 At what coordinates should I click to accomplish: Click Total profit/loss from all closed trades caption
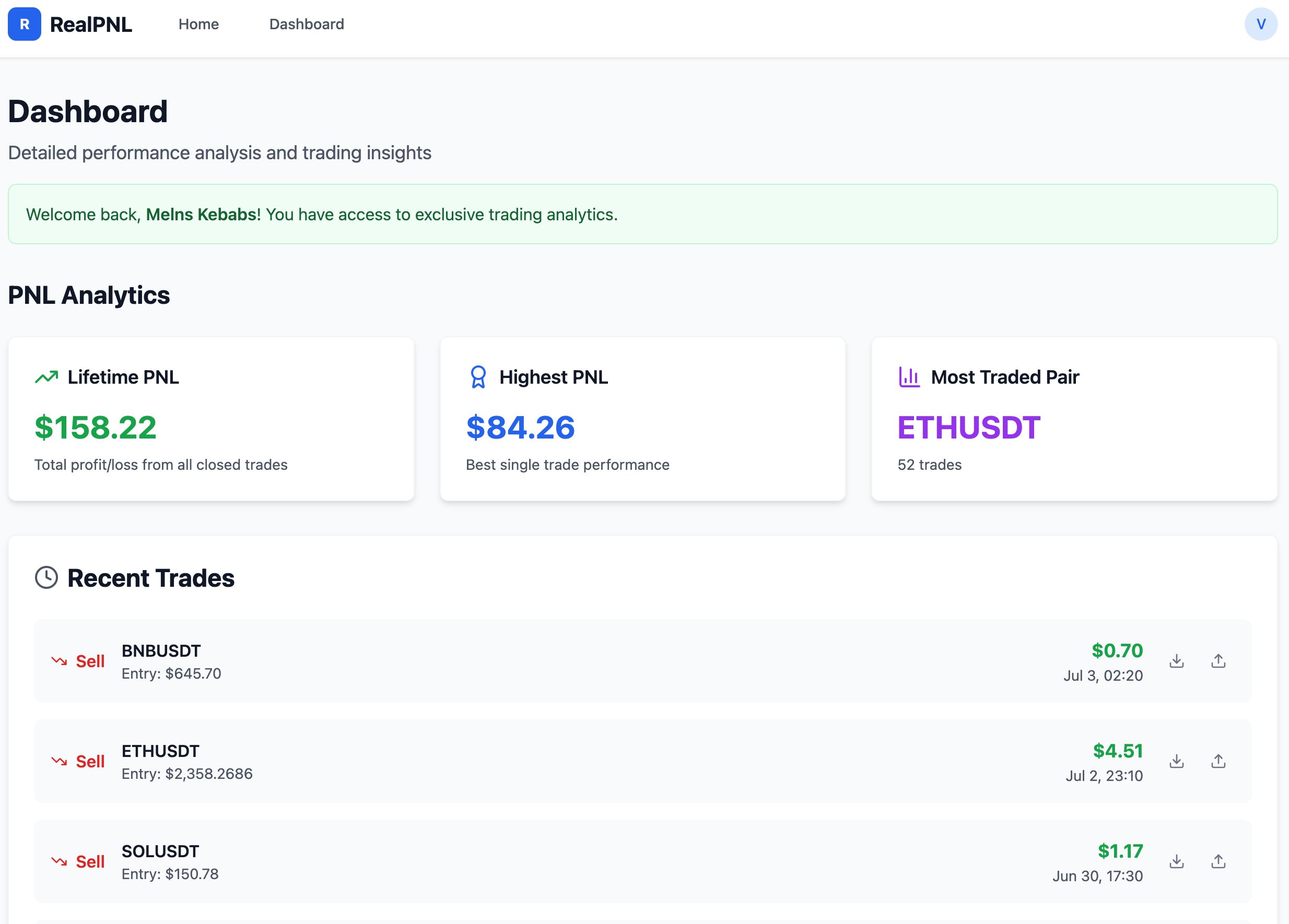(161, 465)
